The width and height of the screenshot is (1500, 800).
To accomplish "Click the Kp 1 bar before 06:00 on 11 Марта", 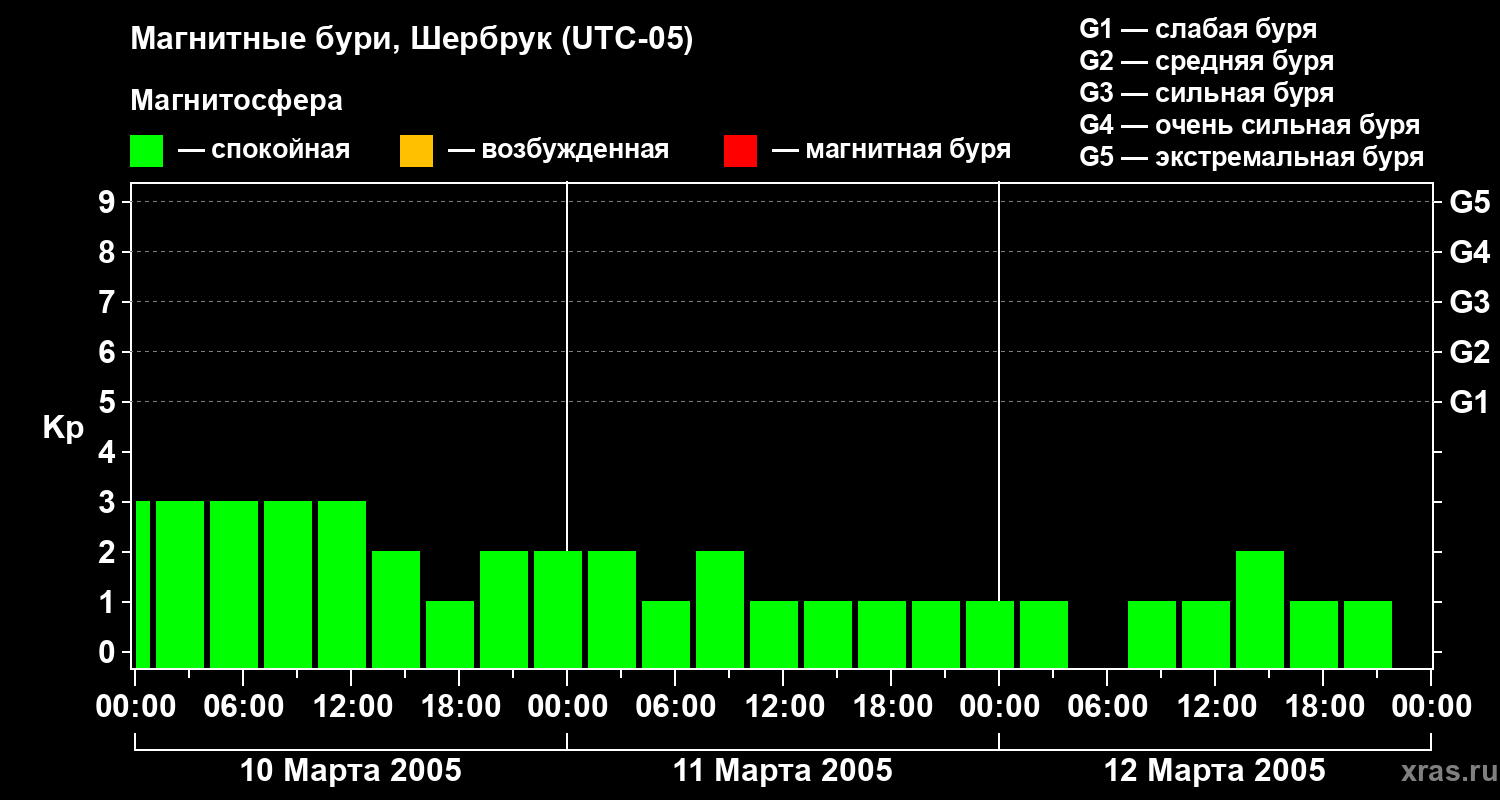I will click(666, 634).
